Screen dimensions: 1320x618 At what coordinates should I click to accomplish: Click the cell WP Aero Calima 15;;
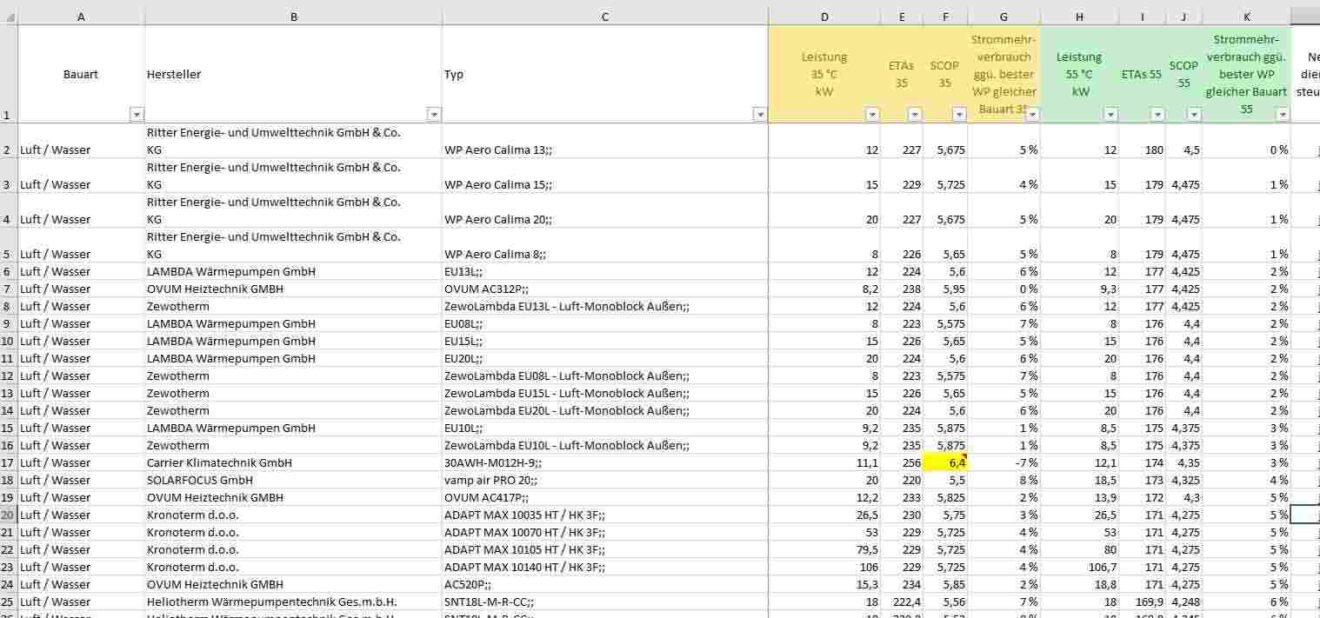[605, 176]
